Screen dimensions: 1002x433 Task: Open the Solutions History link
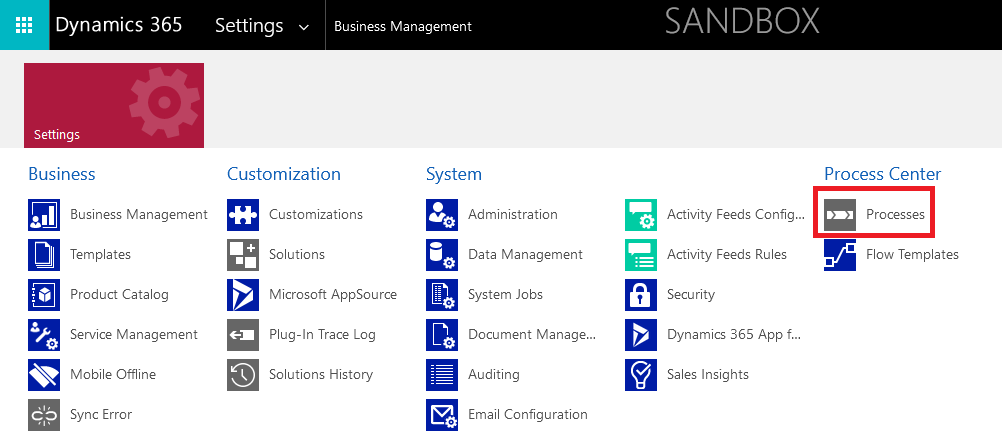321,375
